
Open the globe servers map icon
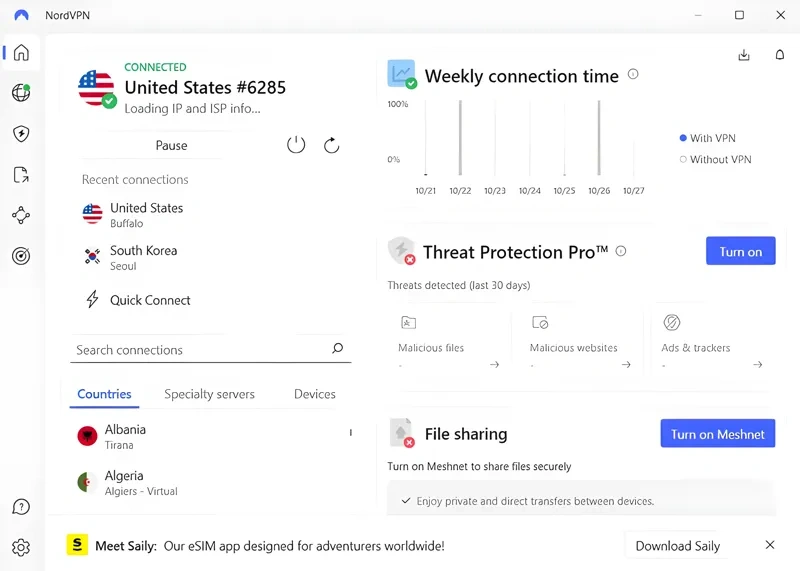coord(21,93)
